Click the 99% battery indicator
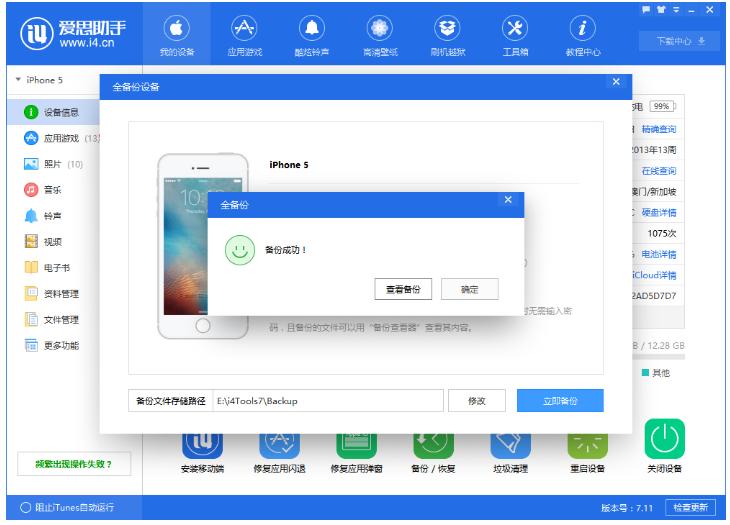The width and height of the screenshot is (730, 525). coord(662,106)
